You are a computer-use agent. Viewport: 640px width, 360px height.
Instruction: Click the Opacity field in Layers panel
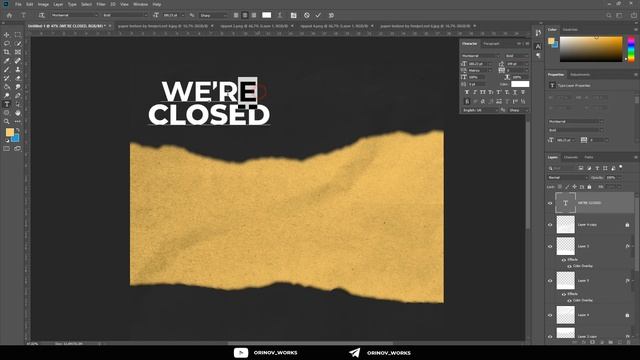pos(612,178)
